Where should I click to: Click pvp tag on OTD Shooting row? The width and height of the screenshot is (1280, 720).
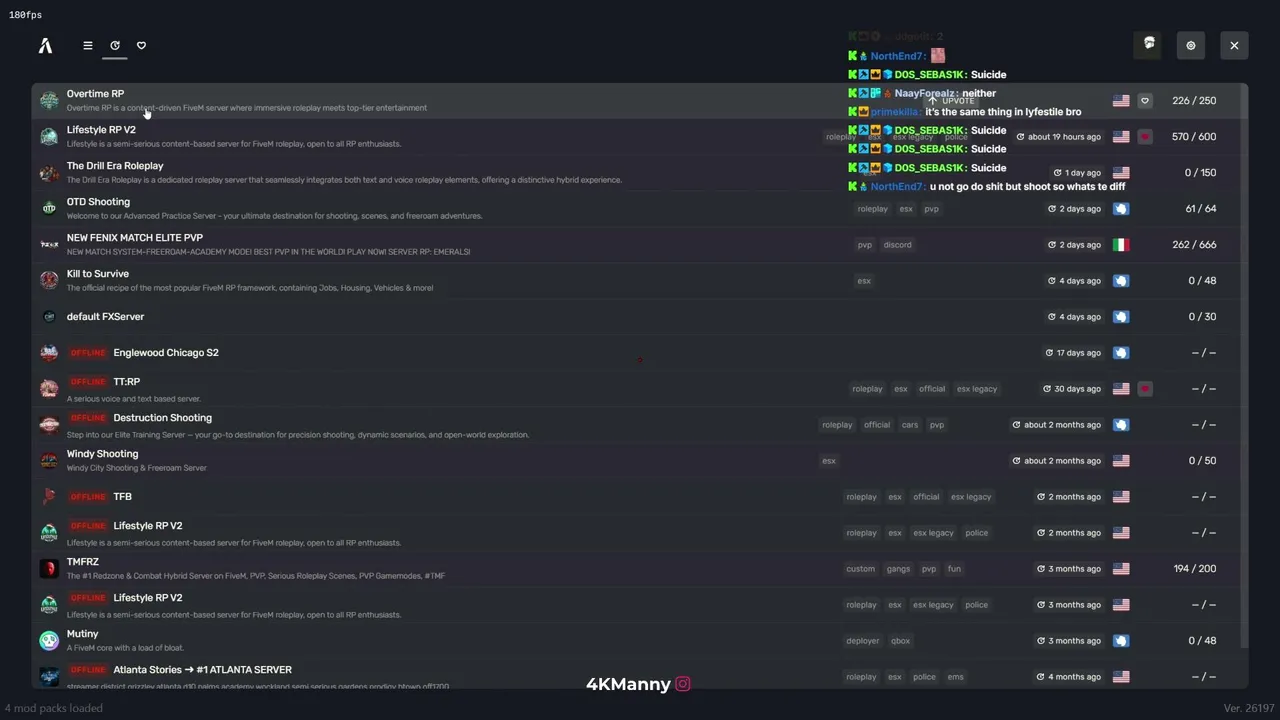(x=931, y=209)
